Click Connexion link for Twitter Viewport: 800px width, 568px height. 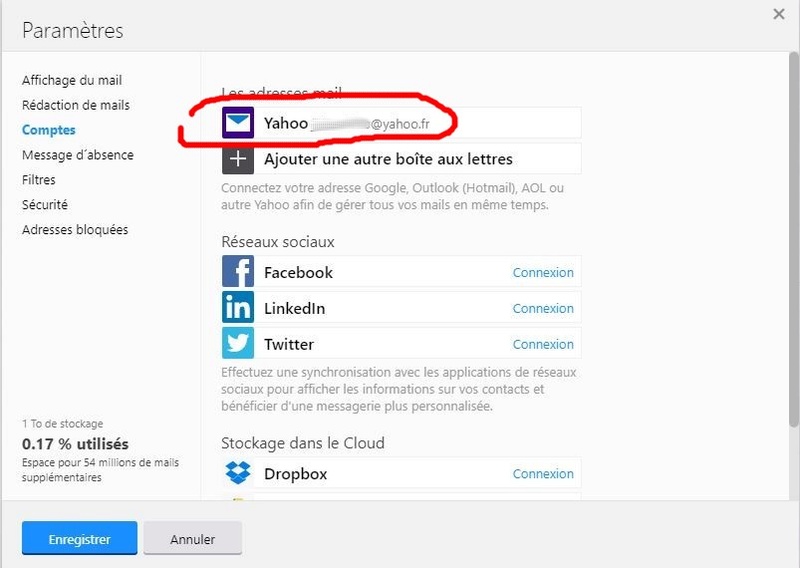coord(543,344)
